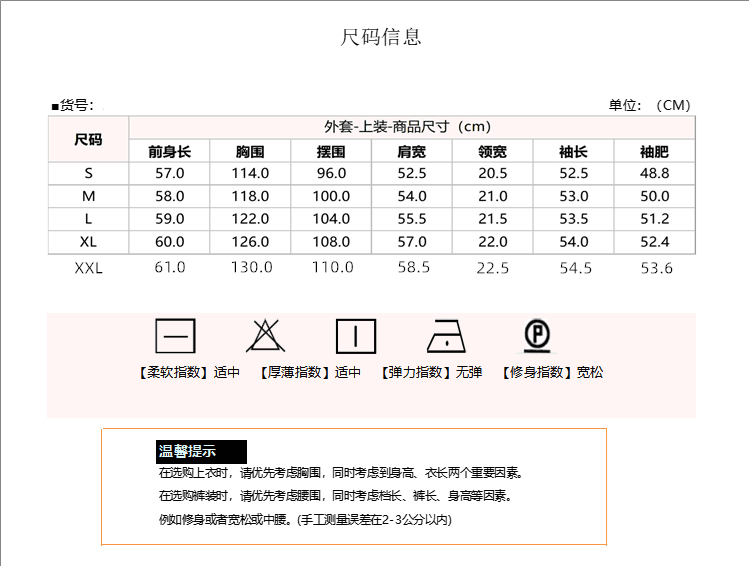Image resolution: width=749 pixels, height=566 pixels.
Task: Click the dry flat care symbol icon
Action: click(175, 336)
